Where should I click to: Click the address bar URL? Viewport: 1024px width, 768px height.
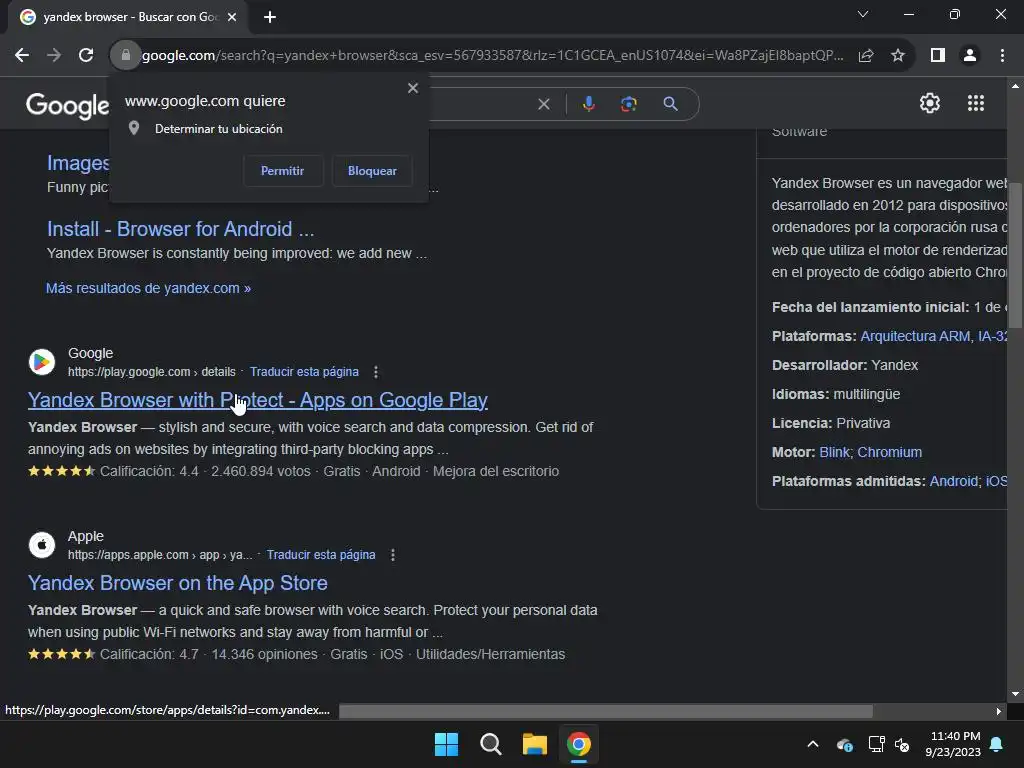click(x=493, y=56)
